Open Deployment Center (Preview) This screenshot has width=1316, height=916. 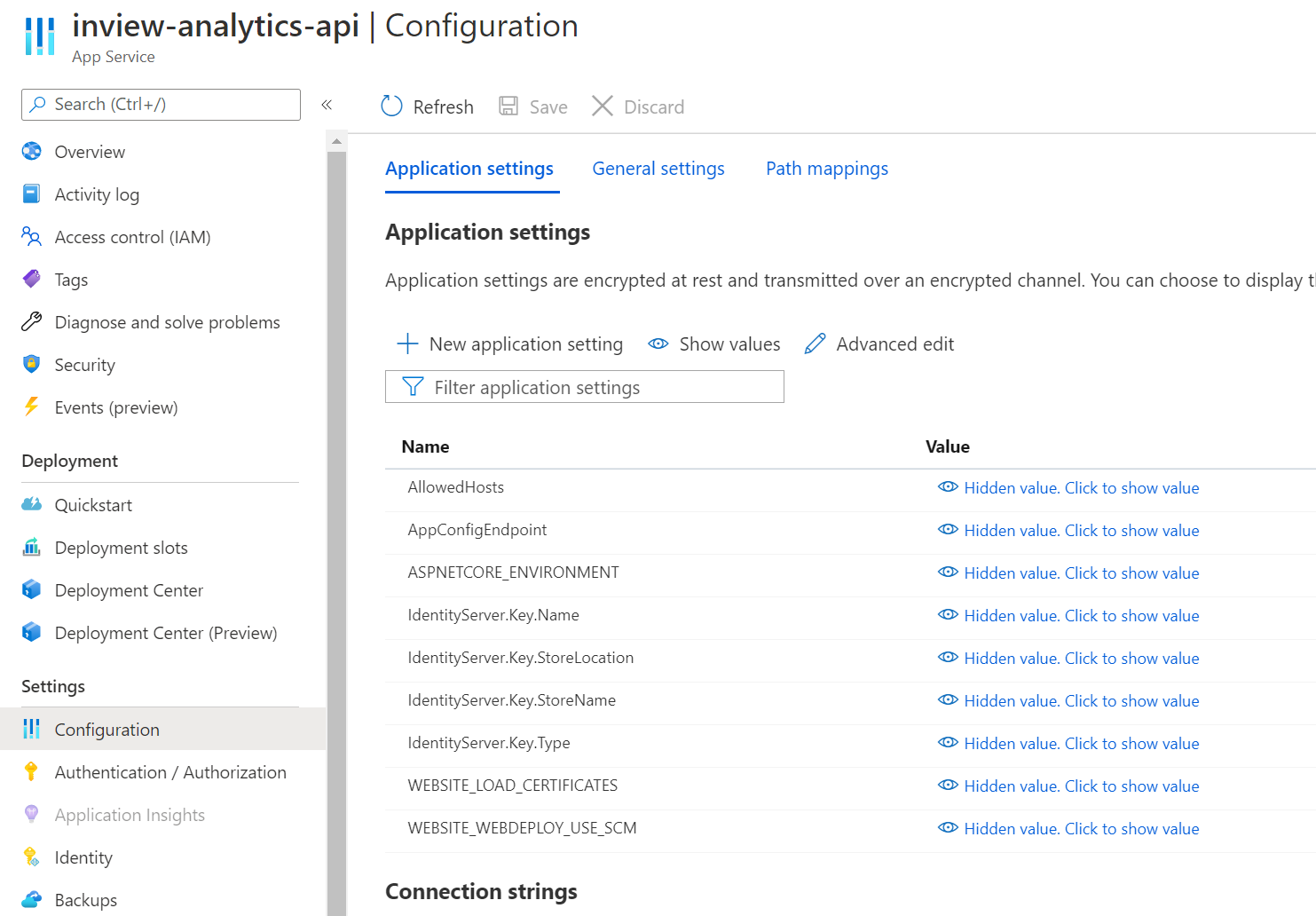coord(166,633)
